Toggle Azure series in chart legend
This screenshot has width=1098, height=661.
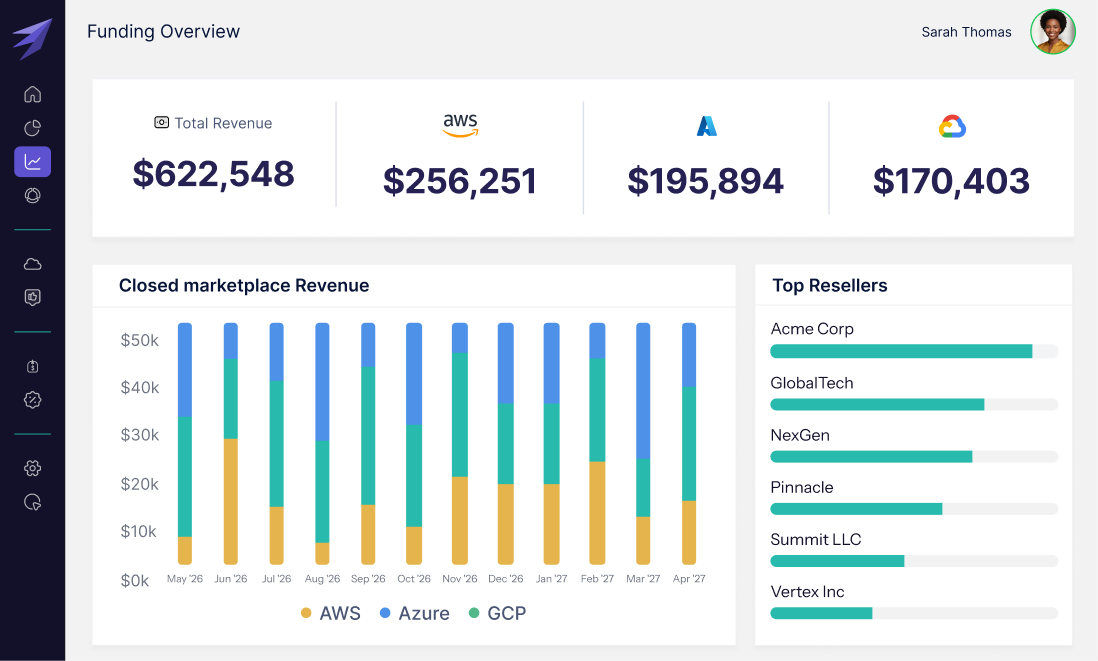(415, 613)
